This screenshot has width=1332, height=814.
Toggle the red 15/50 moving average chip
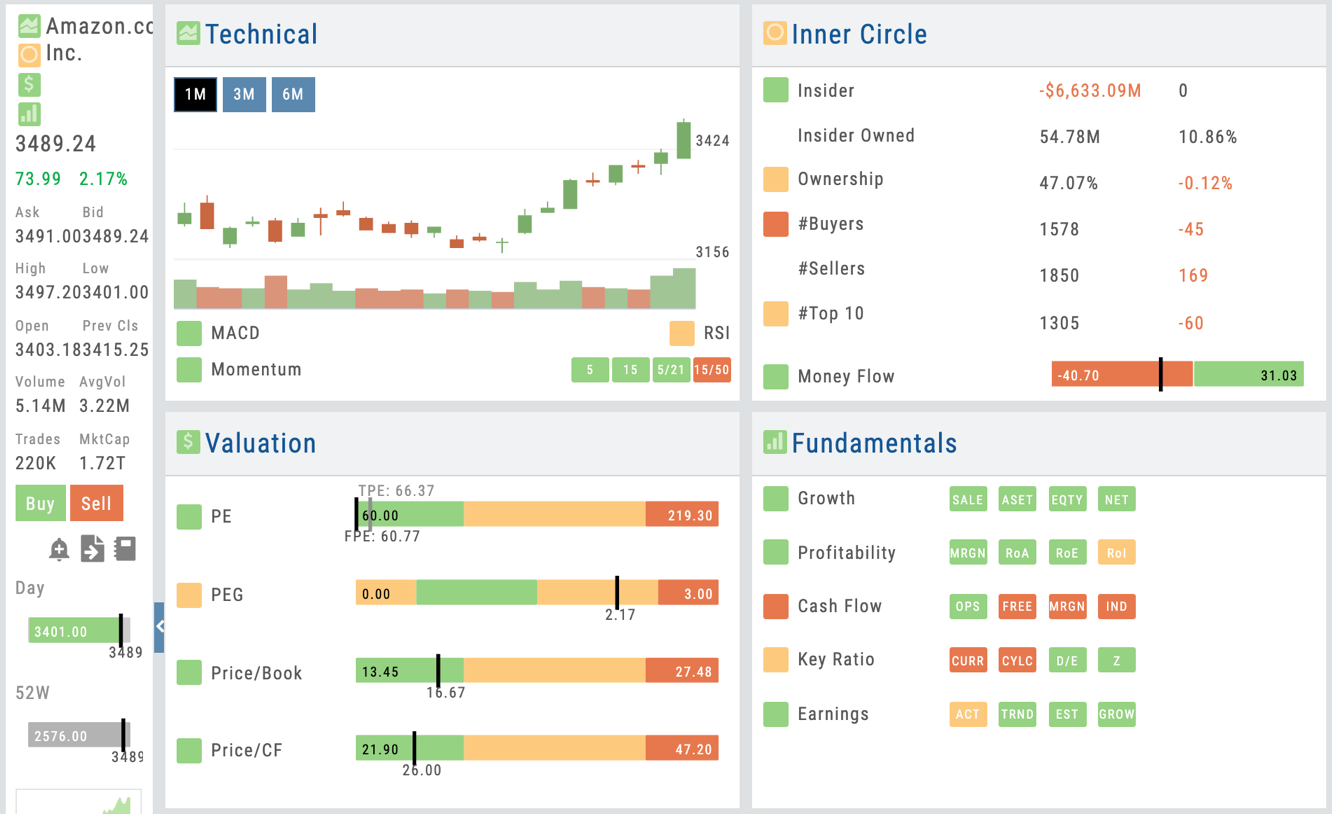711,370
